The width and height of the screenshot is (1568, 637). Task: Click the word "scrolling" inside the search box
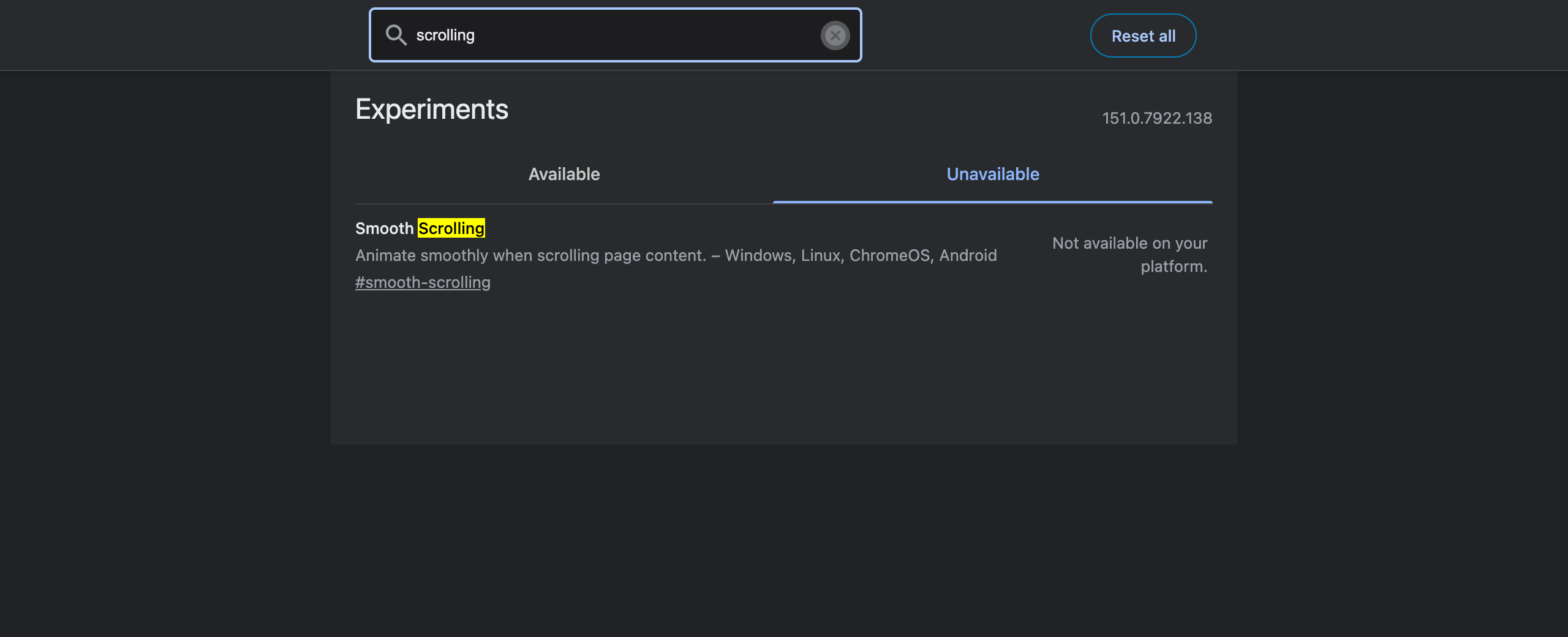click(445, 36)
